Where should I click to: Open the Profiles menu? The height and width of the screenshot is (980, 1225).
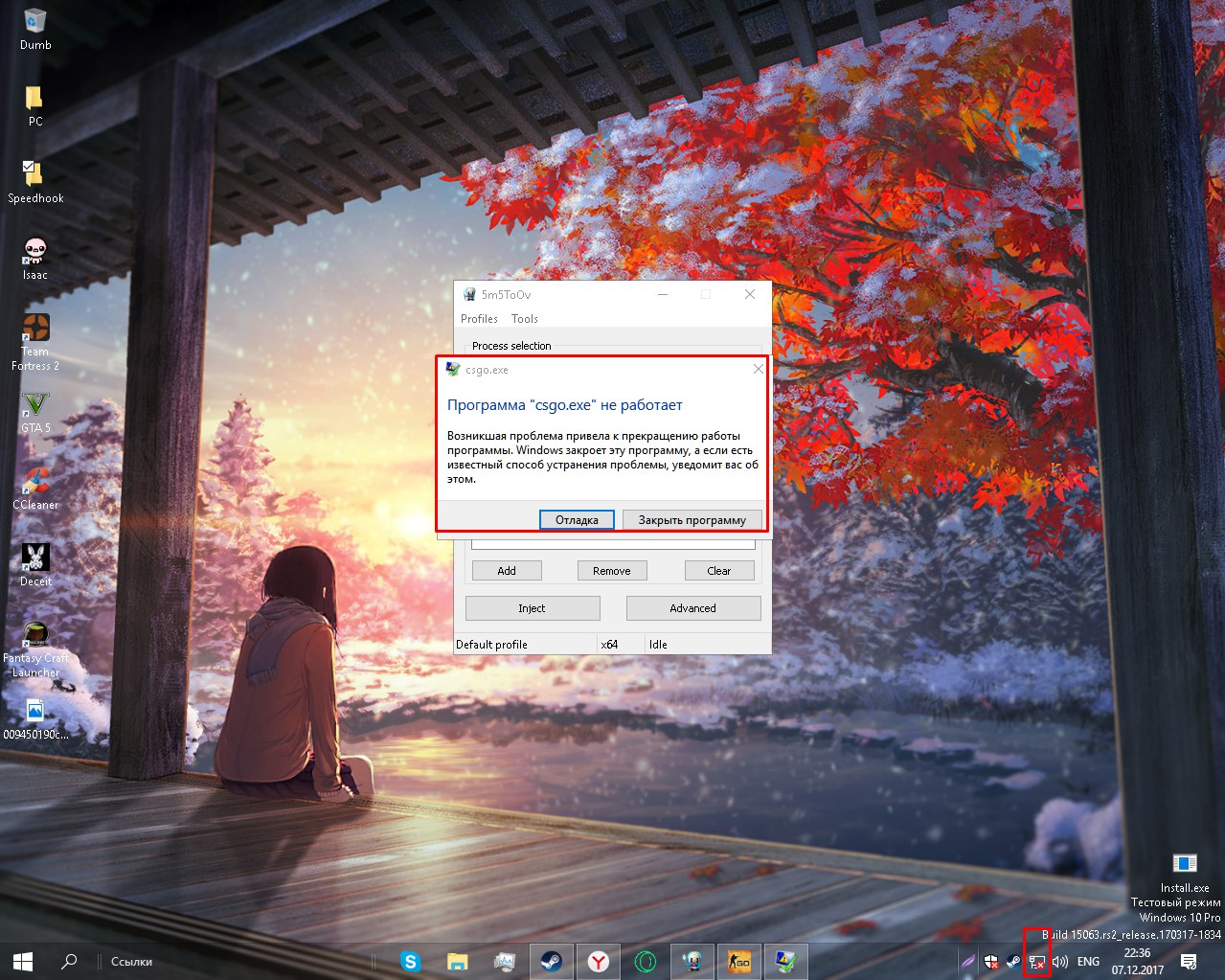click(479, 319)
